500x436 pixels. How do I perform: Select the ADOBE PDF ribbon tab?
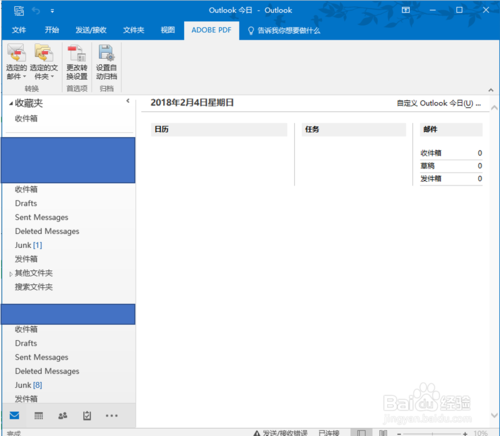point(211,30)
